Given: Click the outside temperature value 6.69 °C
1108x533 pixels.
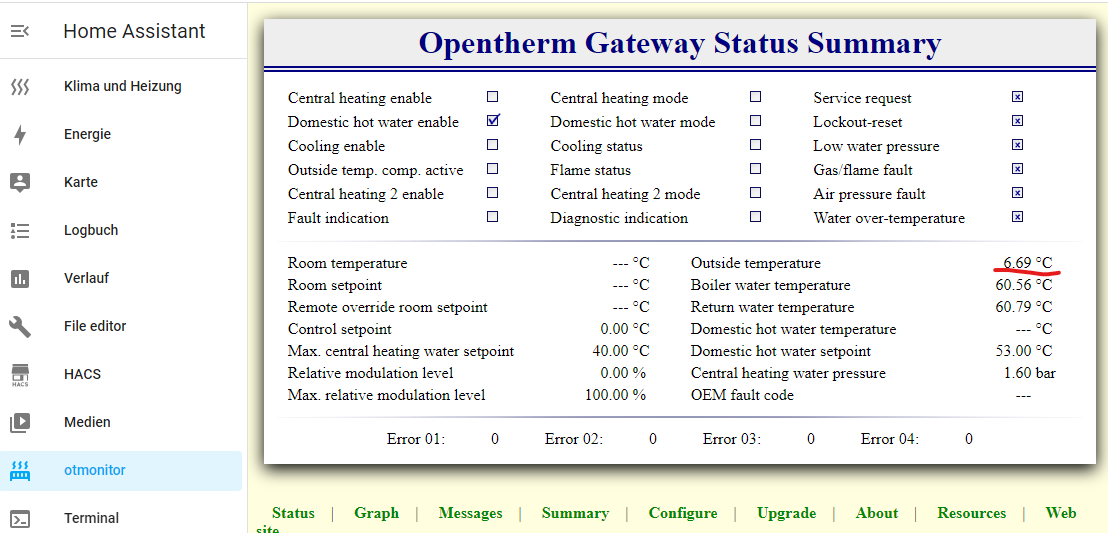Looking at the screenshot, I should click(1027, 263).
